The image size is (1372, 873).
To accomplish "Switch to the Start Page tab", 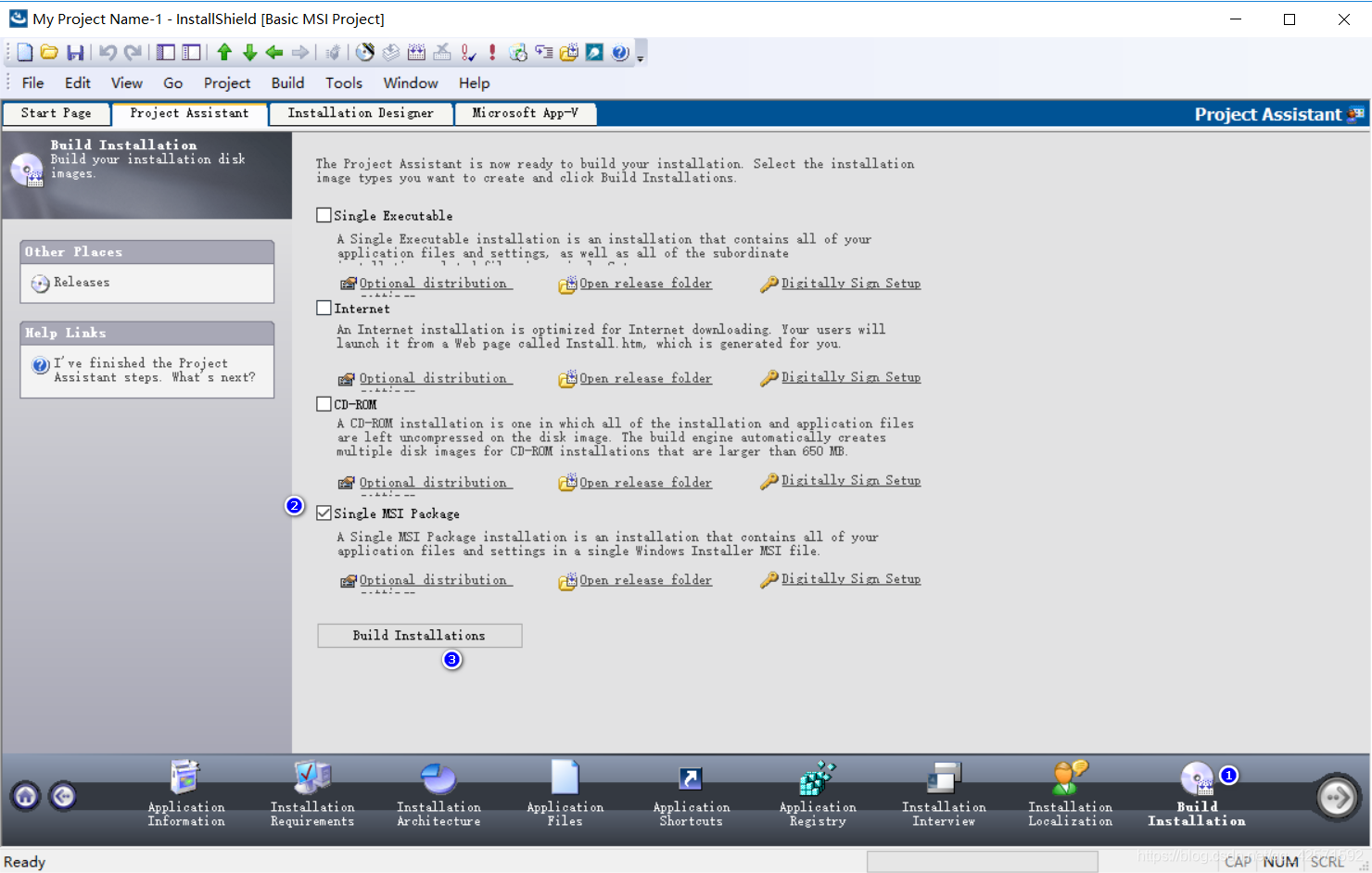I will point(57,113).
